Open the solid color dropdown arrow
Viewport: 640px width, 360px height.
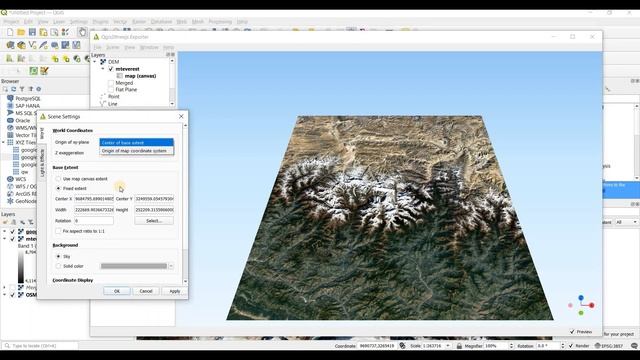pos(171,266)
